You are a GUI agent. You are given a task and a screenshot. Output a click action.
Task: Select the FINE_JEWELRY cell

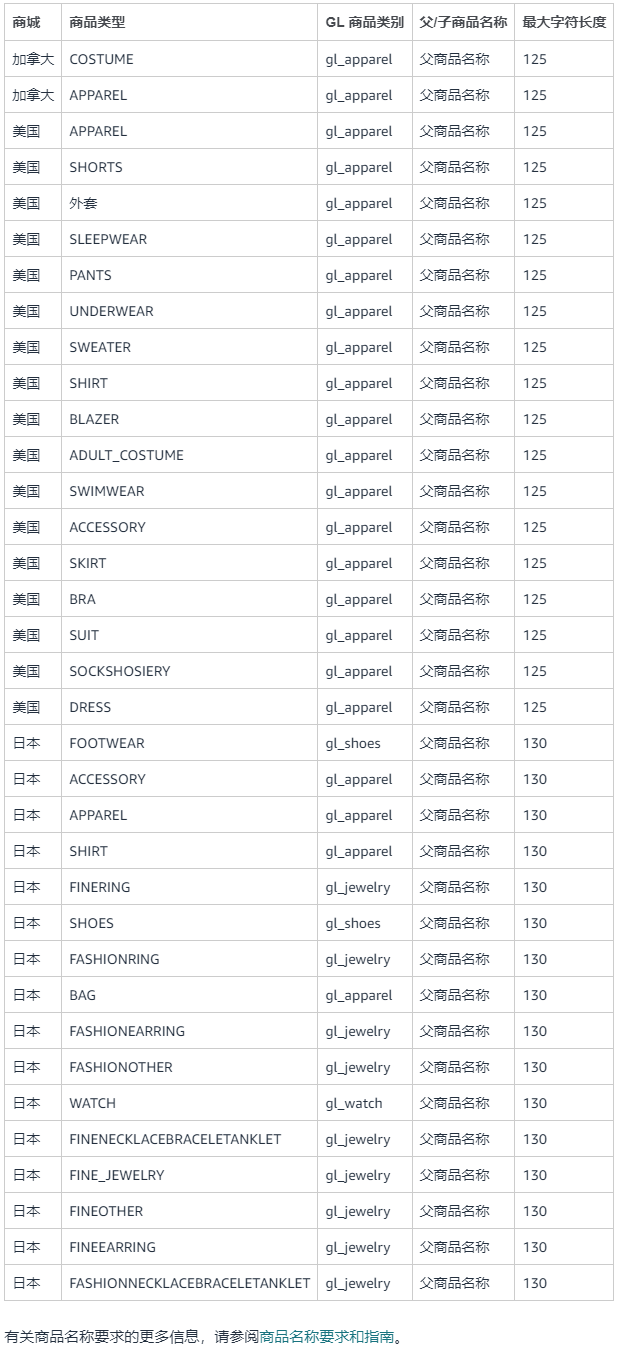pyautogui.click(x=117, y=1175)
